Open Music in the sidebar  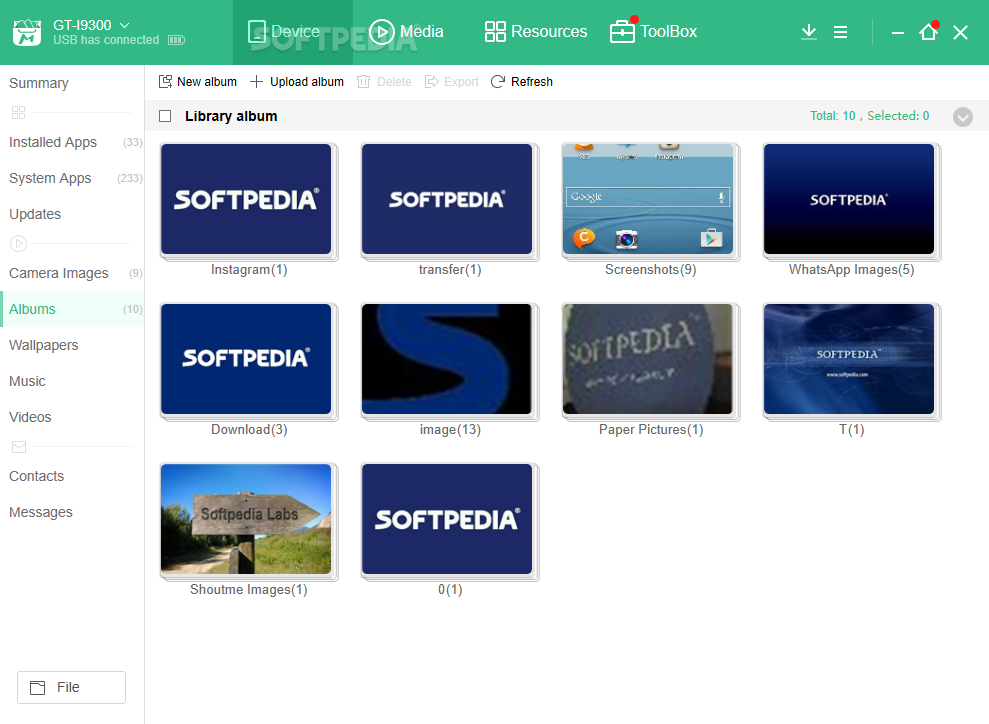point(72,381)
